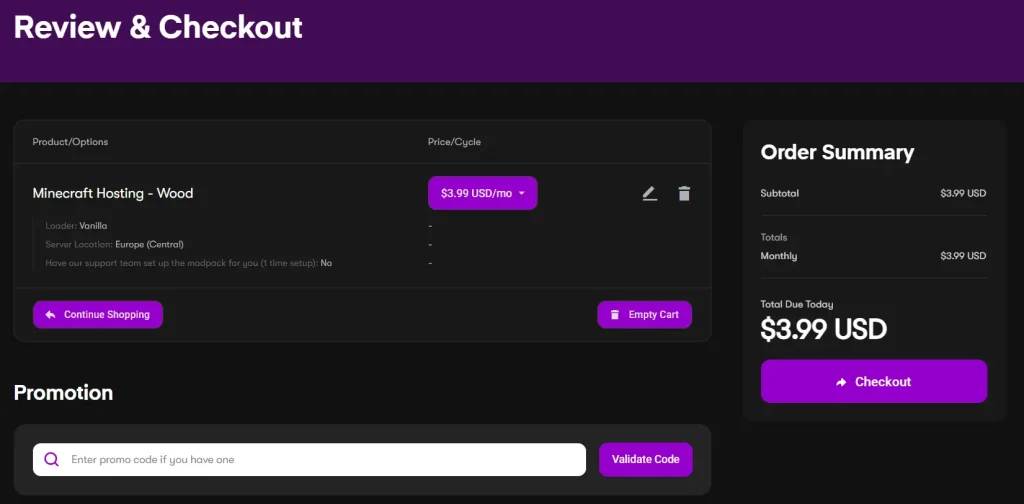
Task: Go back via Continue Shopping
Action: tap(98, 315)
